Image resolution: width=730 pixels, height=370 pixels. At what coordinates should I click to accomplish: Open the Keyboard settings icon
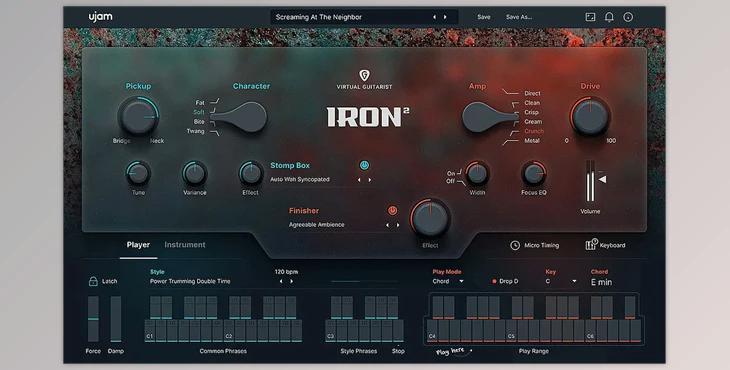click(x=591, y=245)
